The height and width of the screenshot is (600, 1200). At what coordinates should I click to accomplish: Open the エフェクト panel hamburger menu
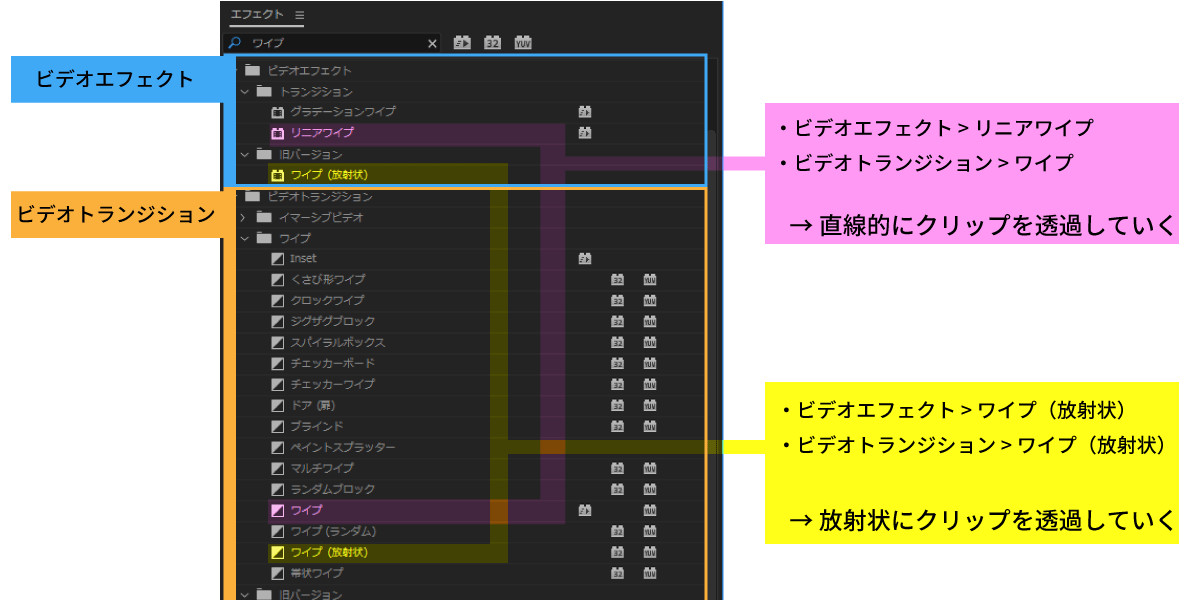300,16
